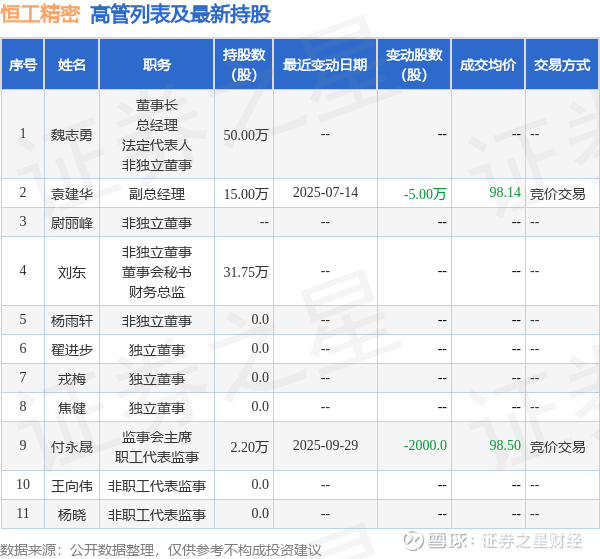
Task: Click the 31.75万 holdings cell
Action: [x=246, y=272]
